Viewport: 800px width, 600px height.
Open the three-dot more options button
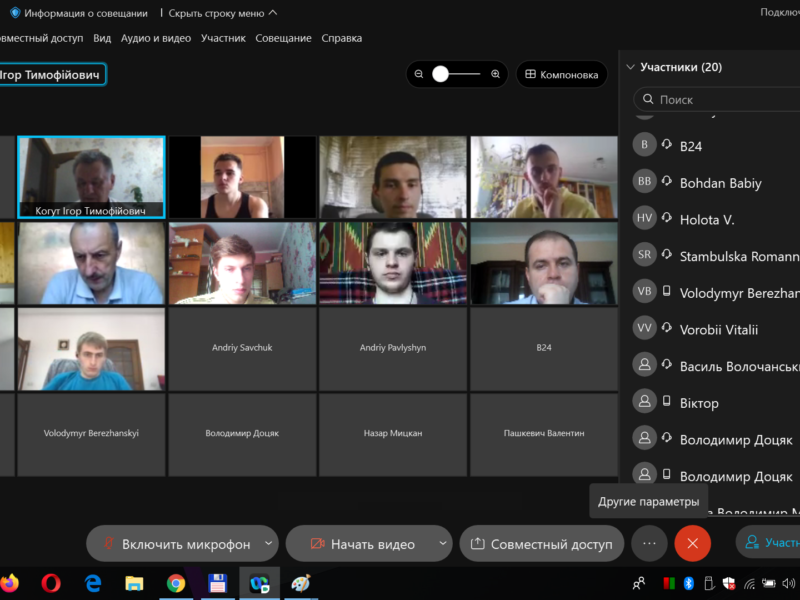coord(649,544)
